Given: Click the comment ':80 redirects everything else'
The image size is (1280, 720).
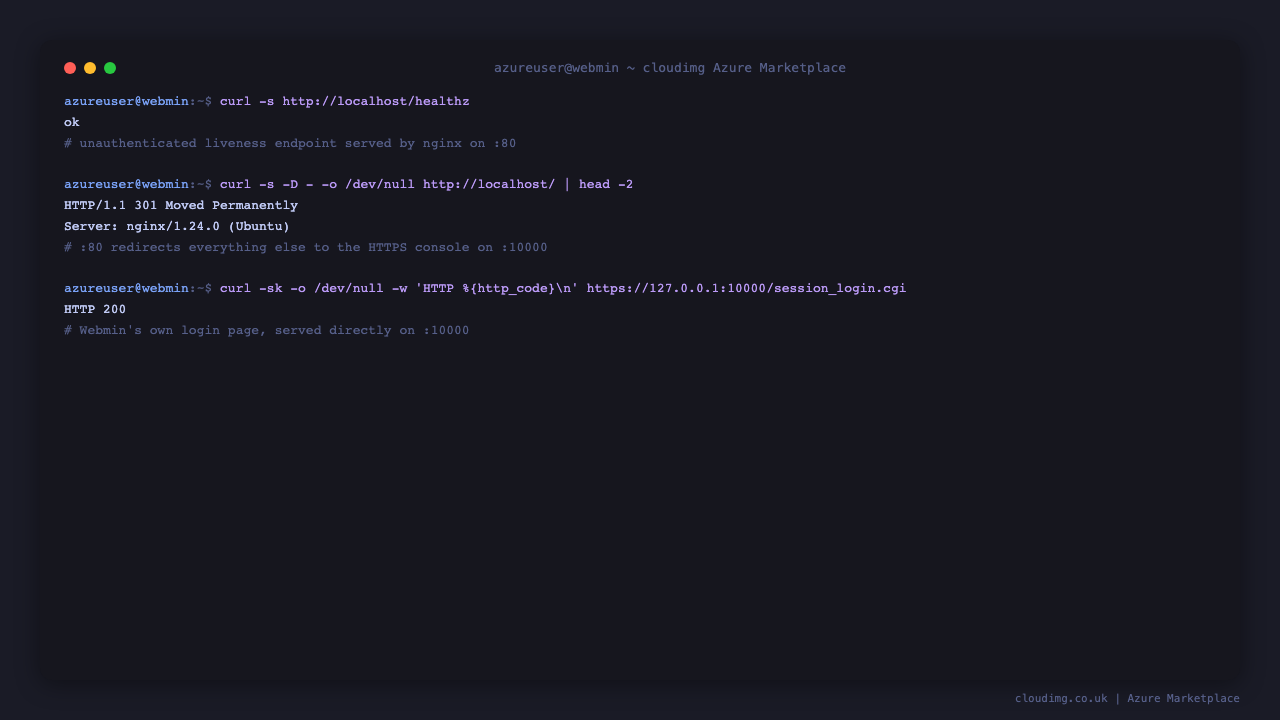Looking at the screenshot, I should (x=306, y=247).
